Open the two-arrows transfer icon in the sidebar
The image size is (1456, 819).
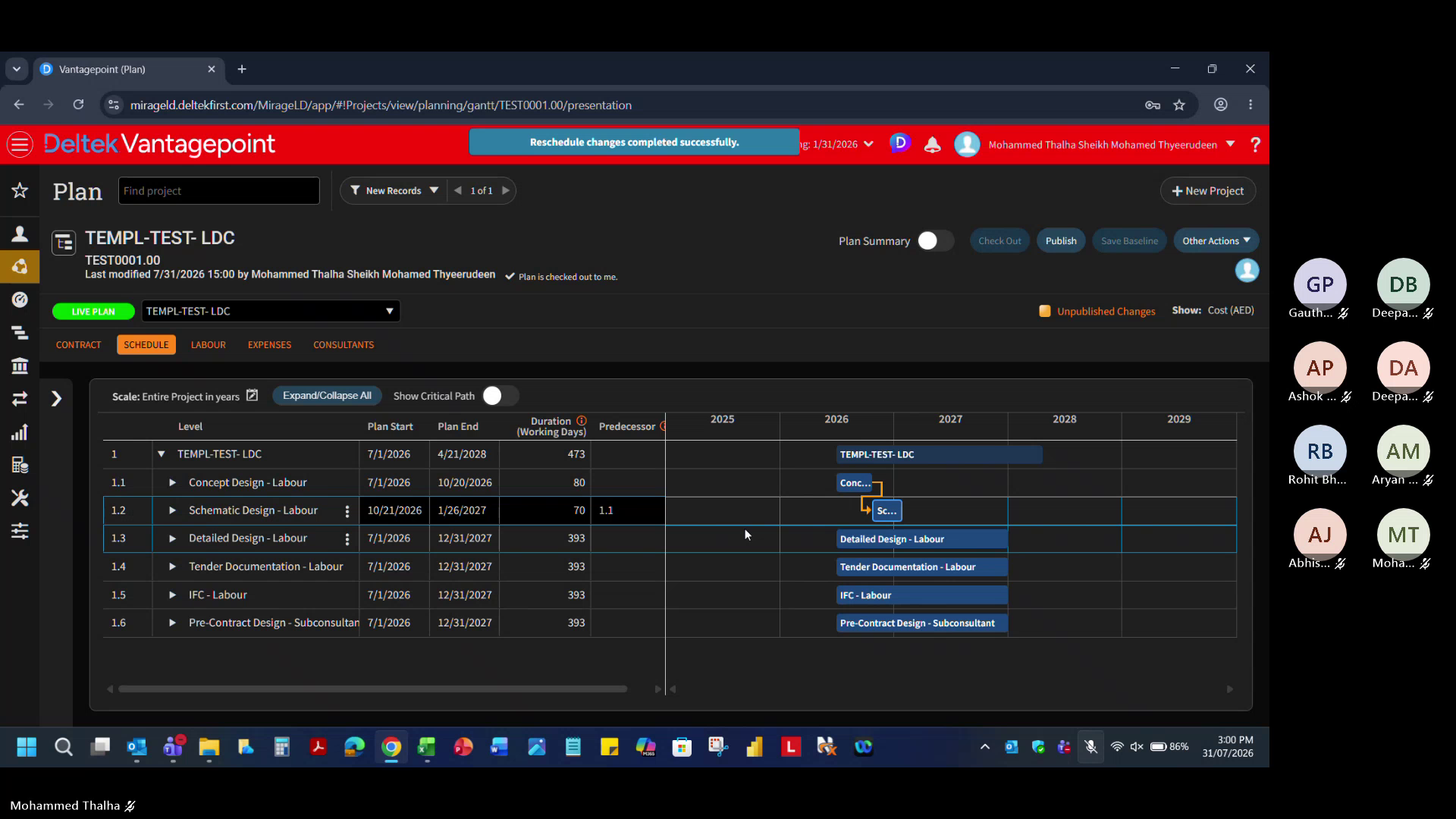[x=20, y=399]
